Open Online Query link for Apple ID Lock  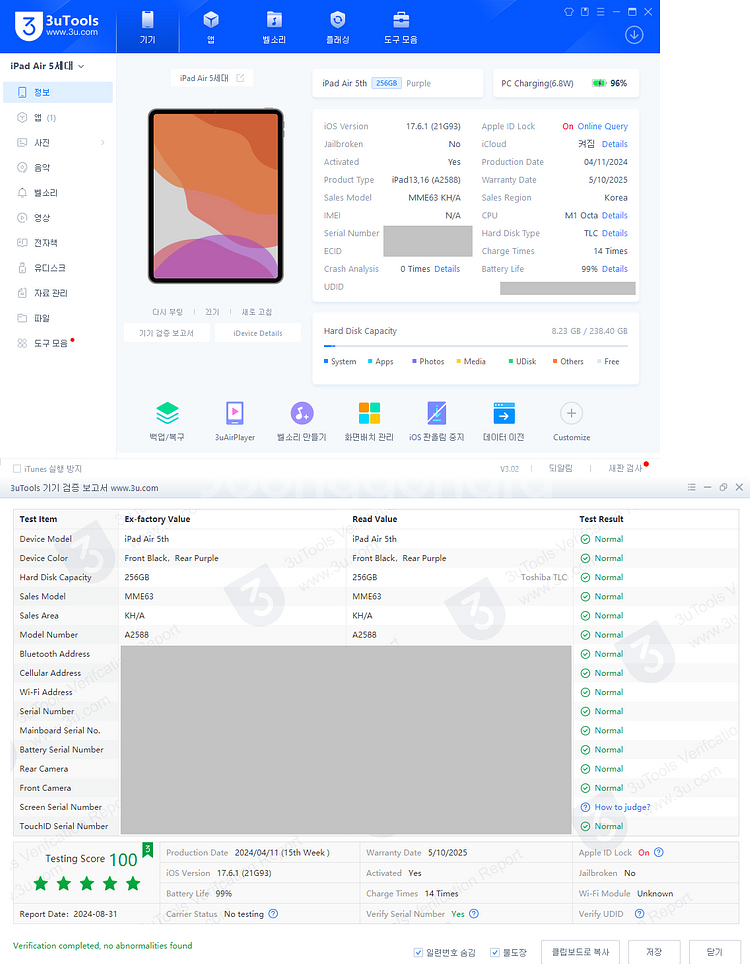click(602, 127)
